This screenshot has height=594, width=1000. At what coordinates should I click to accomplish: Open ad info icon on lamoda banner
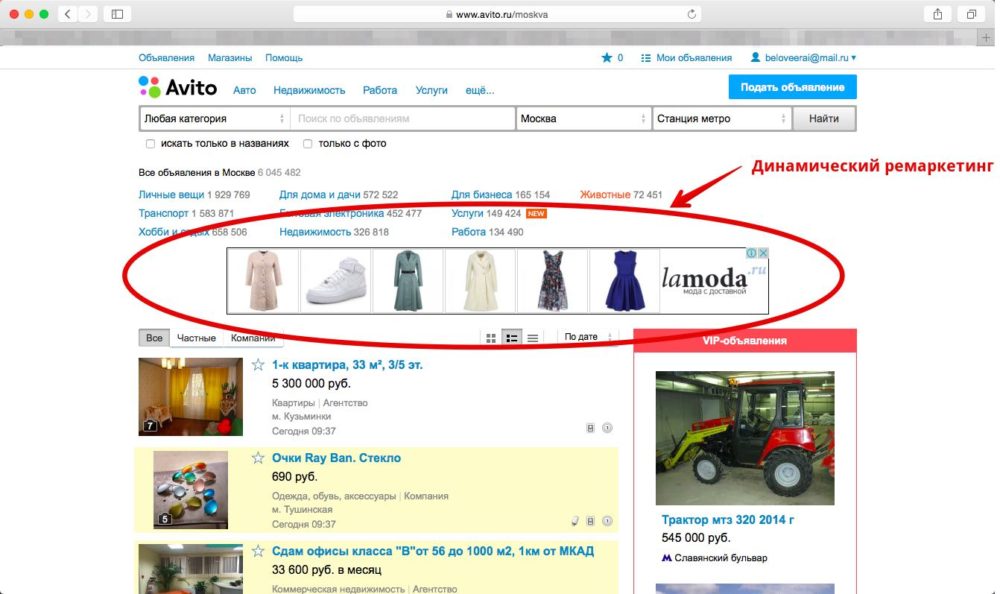pos(752,253)
